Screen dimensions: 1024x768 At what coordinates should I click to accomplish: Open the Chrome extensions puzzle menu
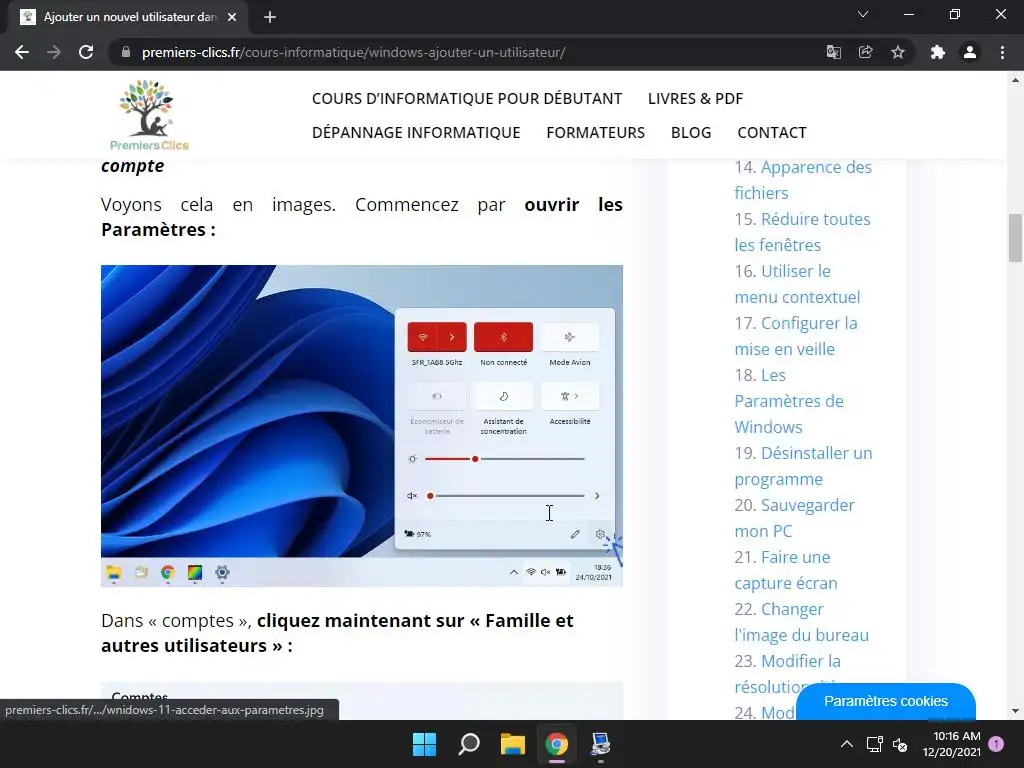tap(938, 52)
